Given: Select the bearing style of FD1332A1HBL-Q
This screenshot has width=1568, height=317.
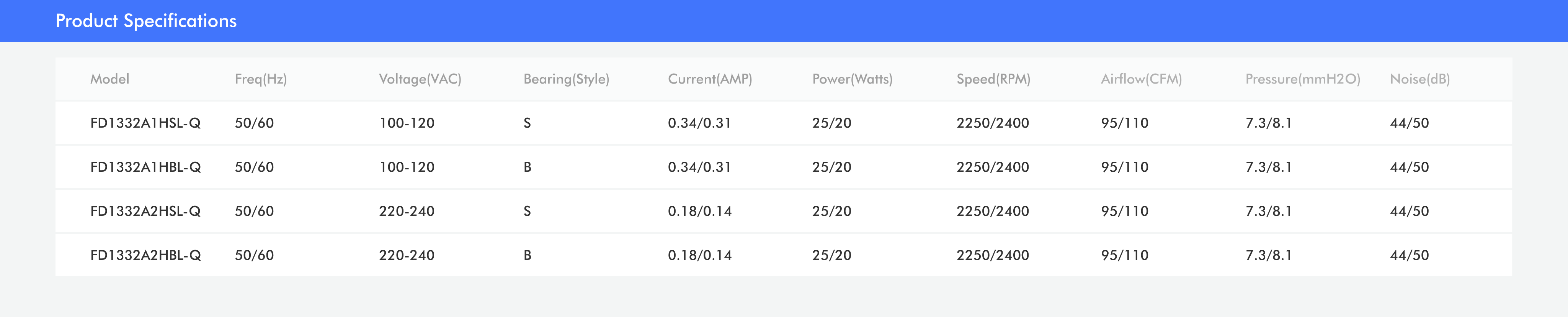Looking at the screenshot, I should (x=527, y=167).
